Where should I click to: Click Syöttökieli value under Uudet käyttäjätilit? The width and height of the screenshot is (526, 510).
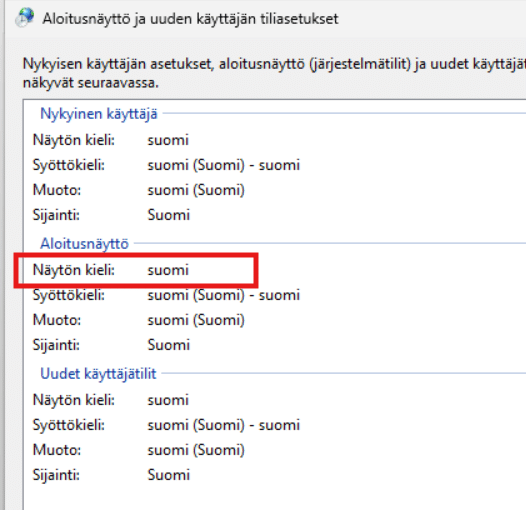pyautogui.click(x=223, y=425)
